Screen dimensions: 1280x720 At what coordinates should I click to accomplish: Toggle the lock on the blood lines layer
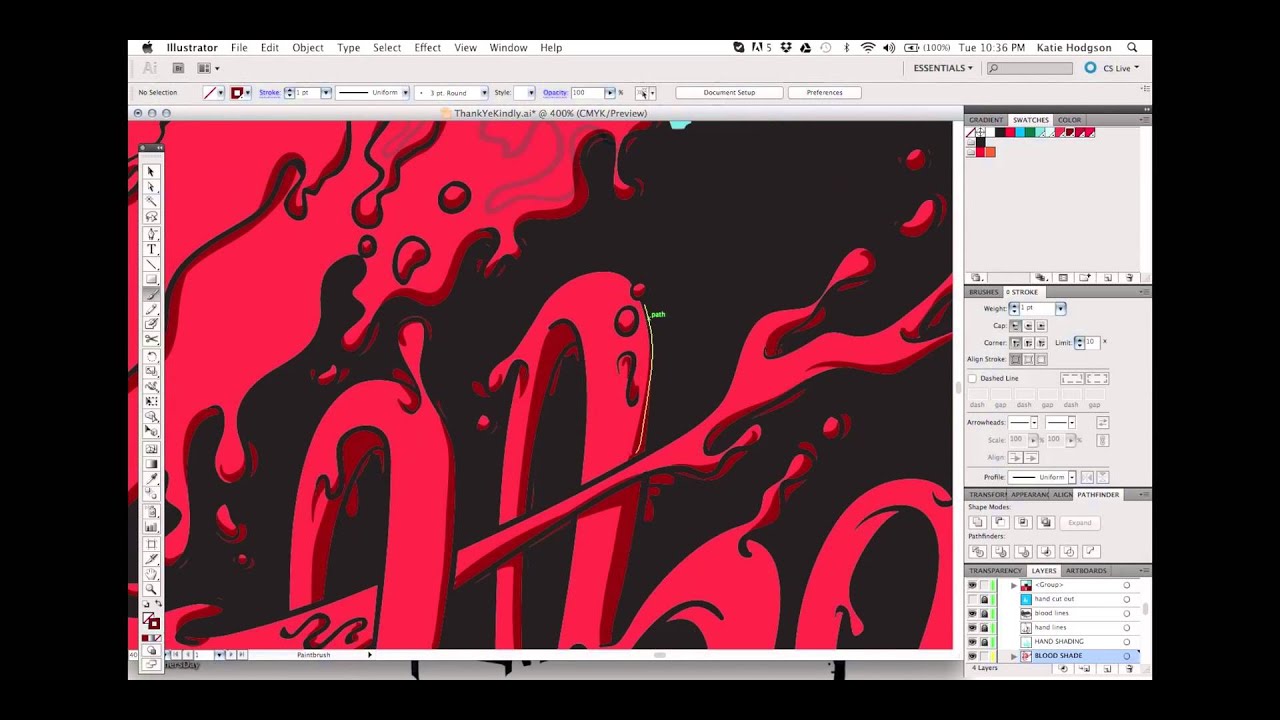(x=984, y=613)
